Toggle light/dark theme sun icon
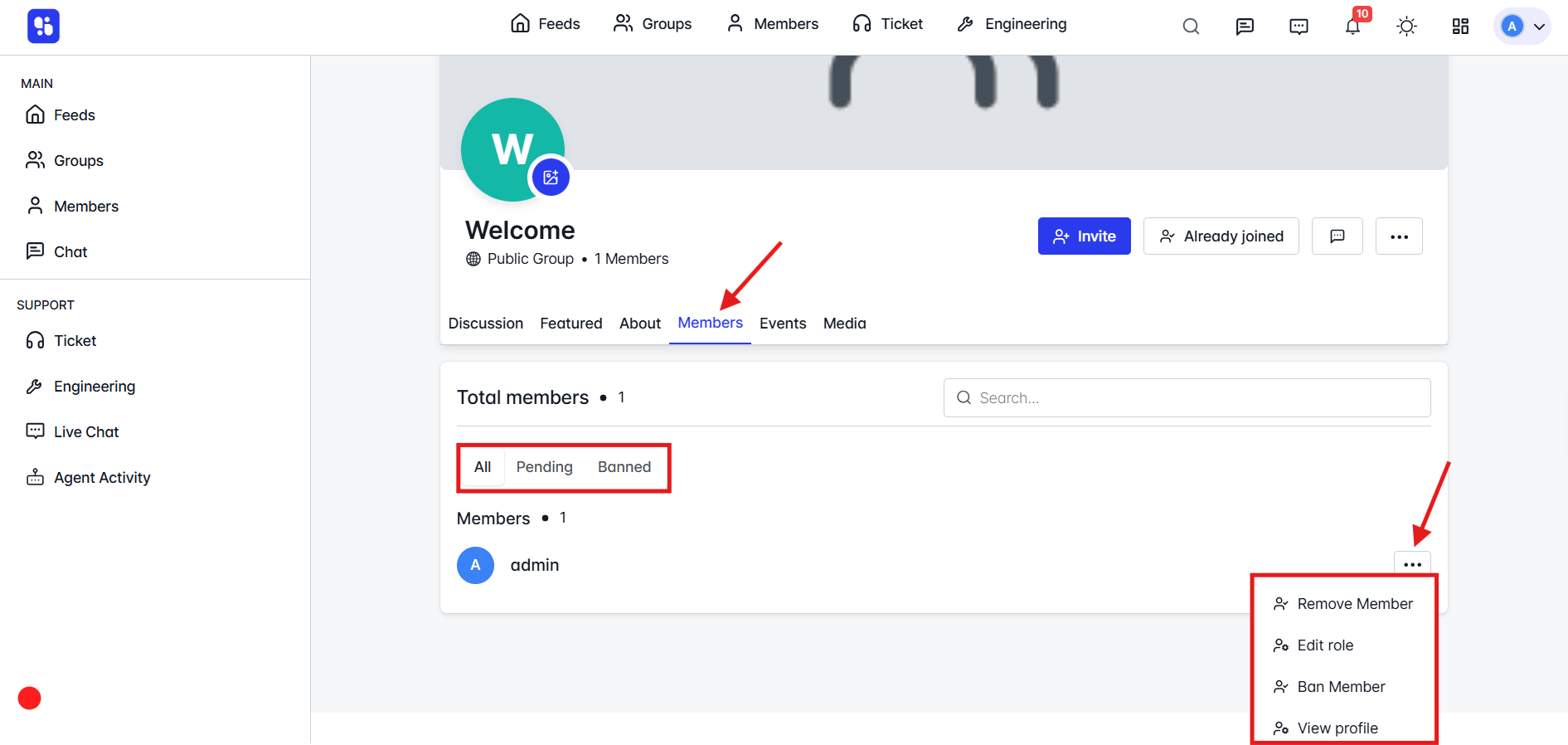 tap(1406, 27)
